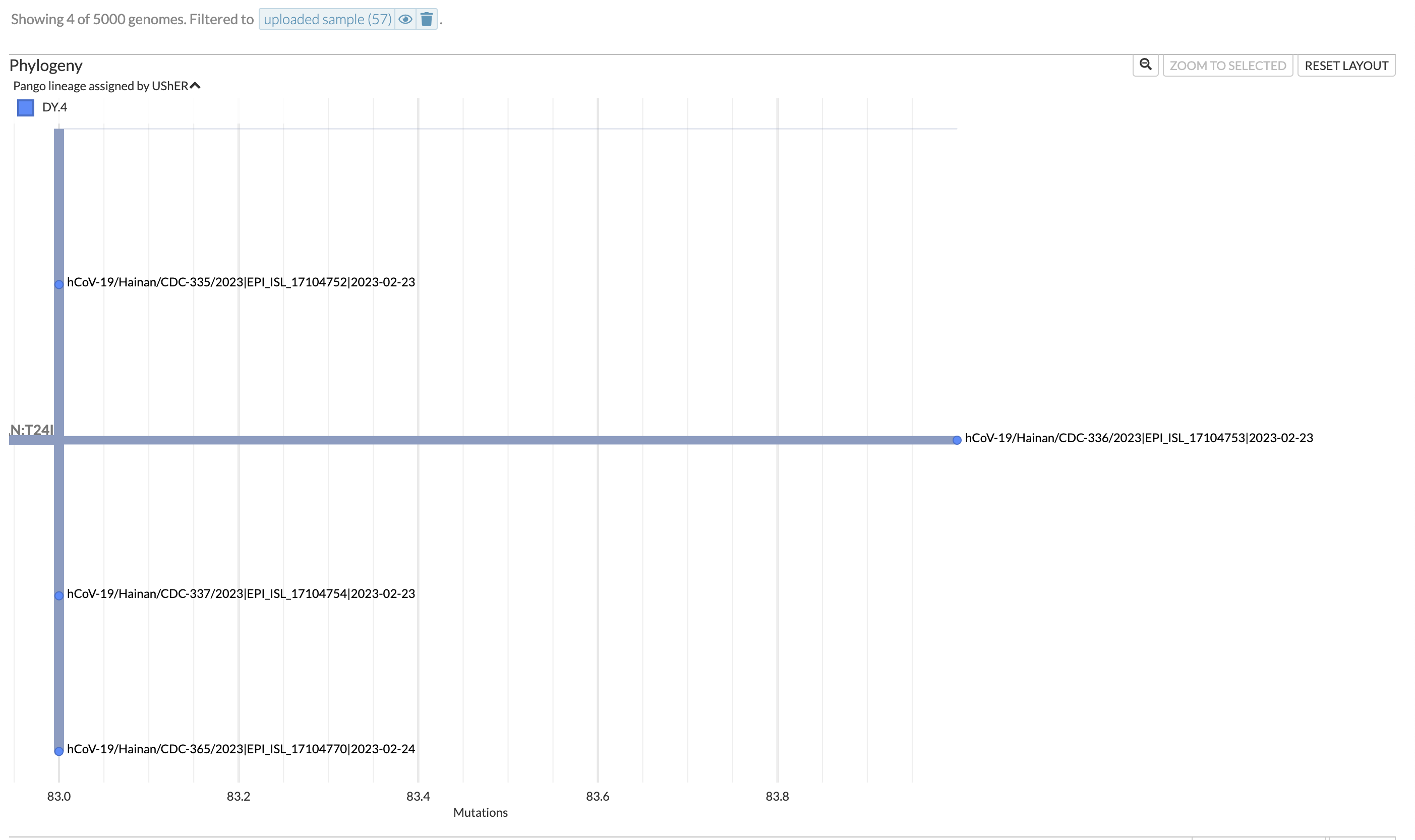
Task: Click the CDC-335 sample name label
Action: coord(241,282)
